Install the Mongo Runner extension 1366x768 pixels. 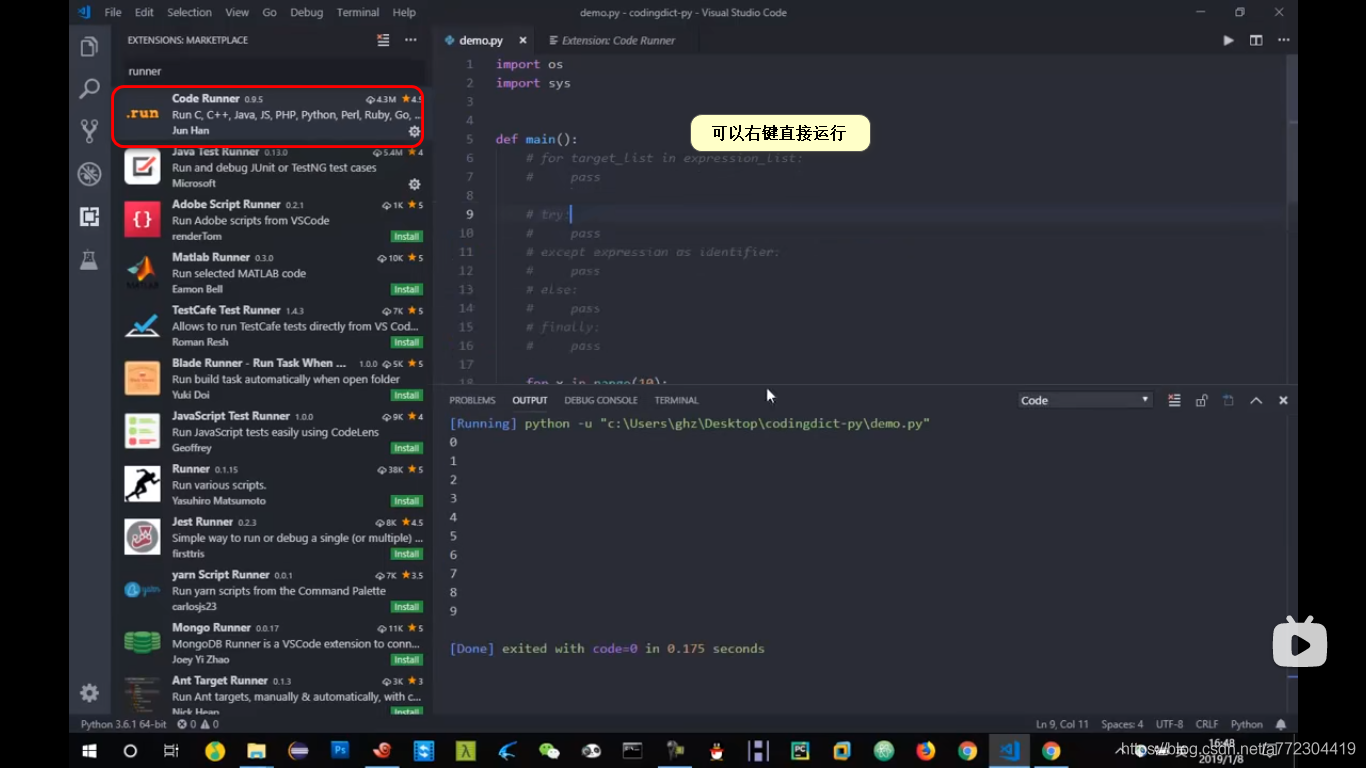(407, 660)
